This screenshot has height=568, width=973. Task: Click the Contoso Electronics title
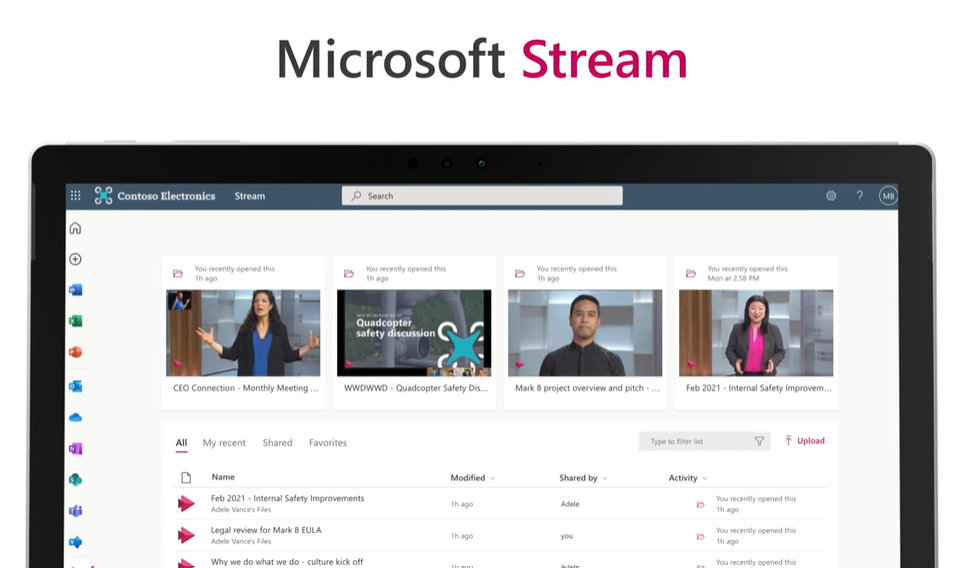click(166, 196)
